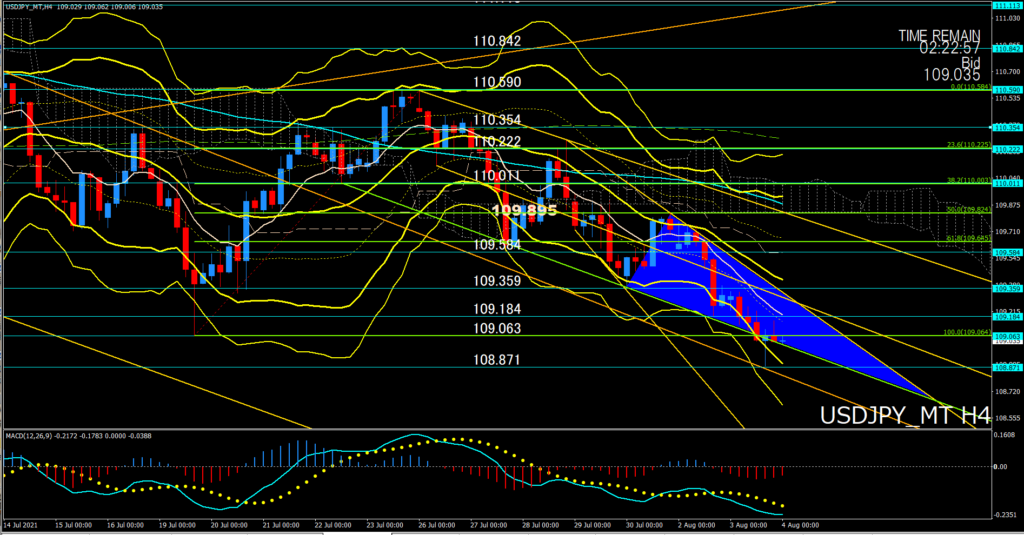Click the 21 Jul 00:00 time label
The width and height of the screenshot is (1024, 535).
(281, 525)
